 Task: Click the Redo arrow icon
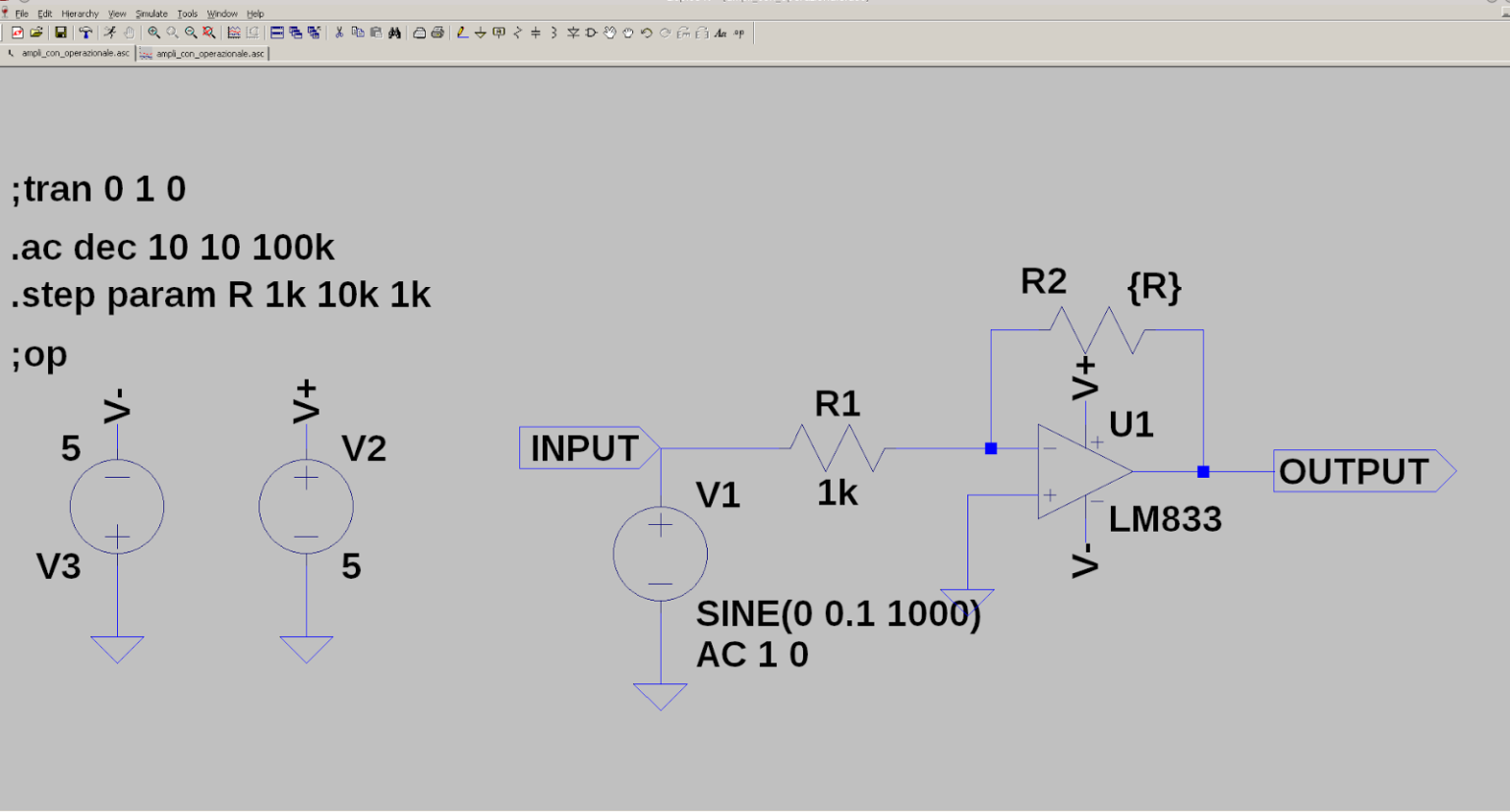[x=665, y=32]
